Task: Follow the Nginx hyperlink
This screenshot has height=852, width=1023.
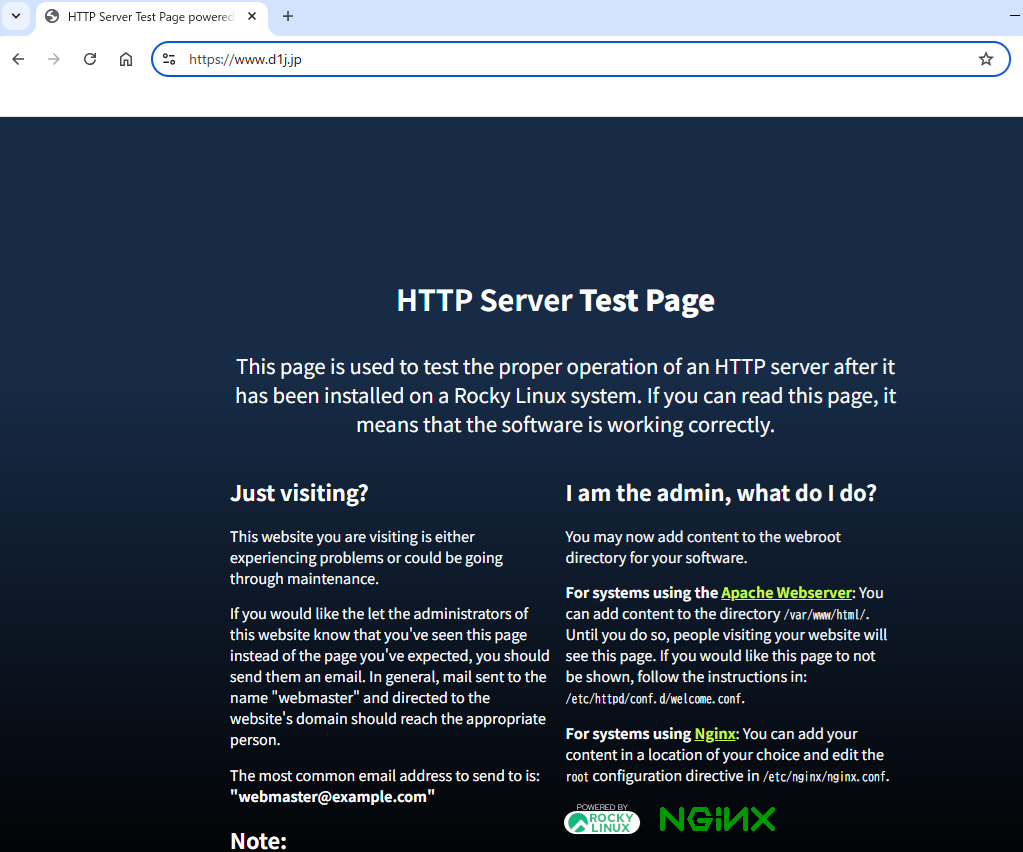Action: point(715,734)
